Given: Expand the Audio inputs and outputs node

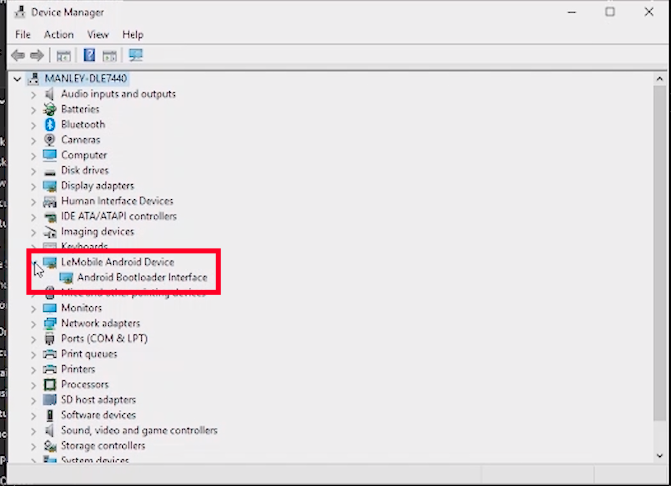Looking at the screenshot, I should [34, 94].
